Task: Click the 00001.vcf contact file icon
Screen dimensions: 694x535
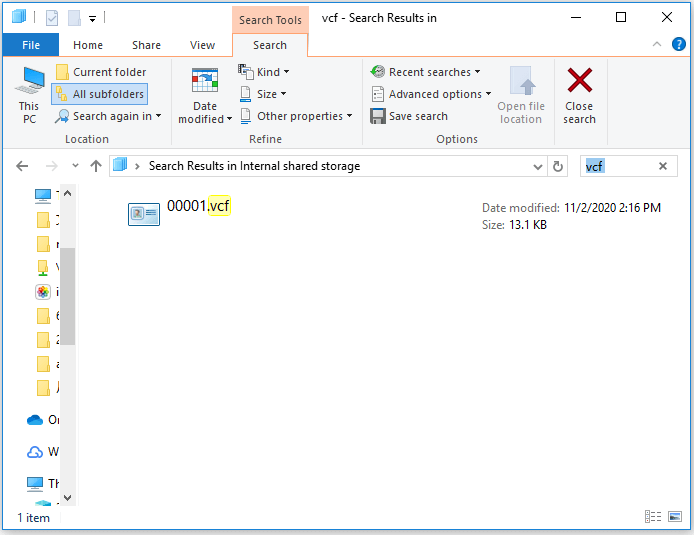Action: (144, 213)
